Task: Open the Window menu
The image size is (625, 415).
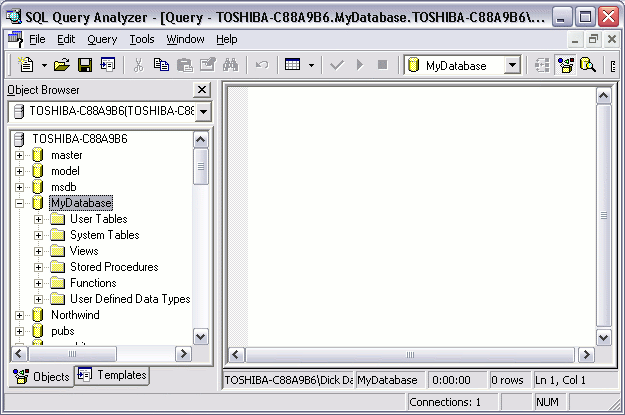Action: point(185,39)
